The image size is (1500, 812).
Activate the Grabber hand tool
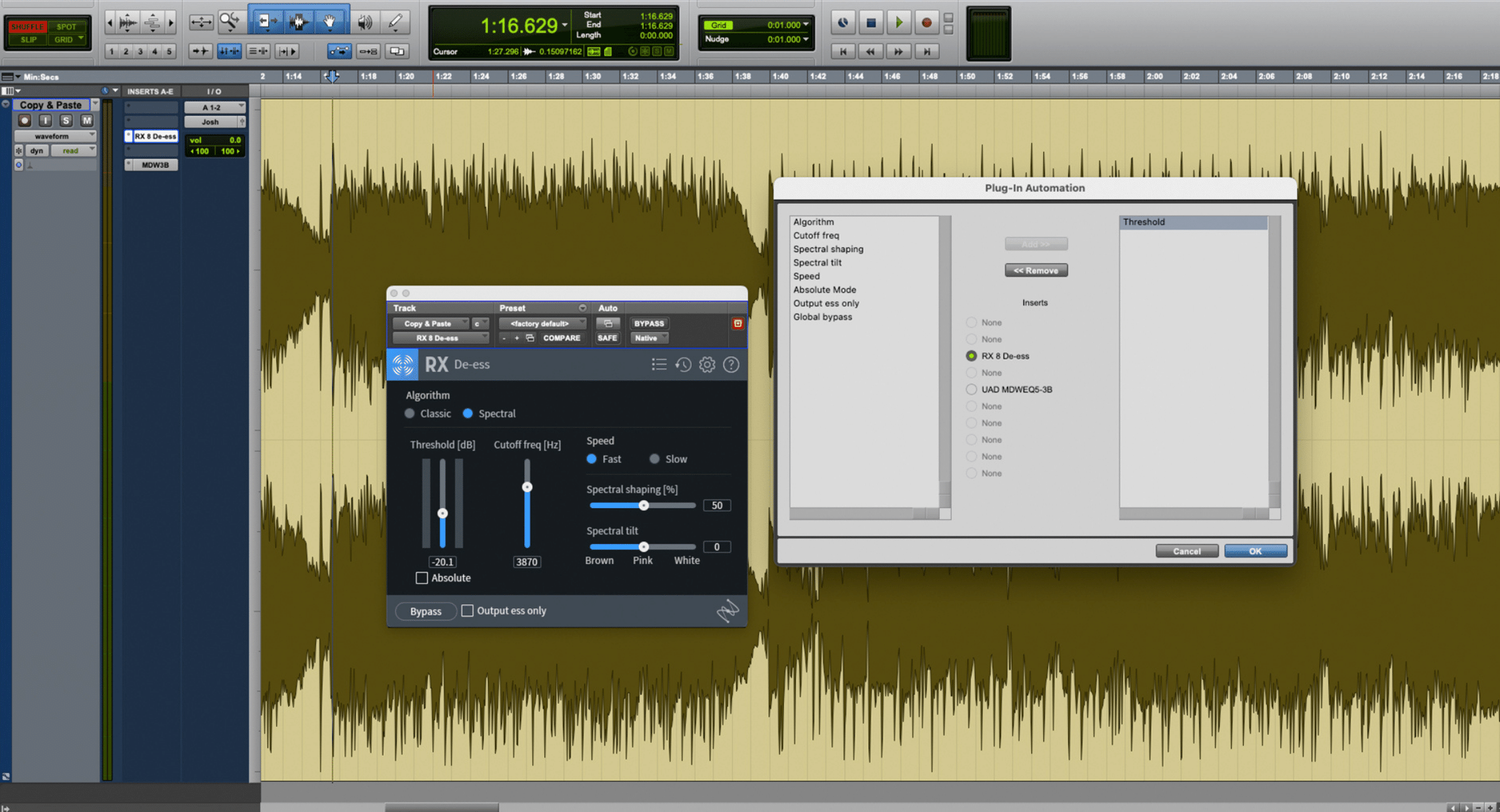[330, 22]
